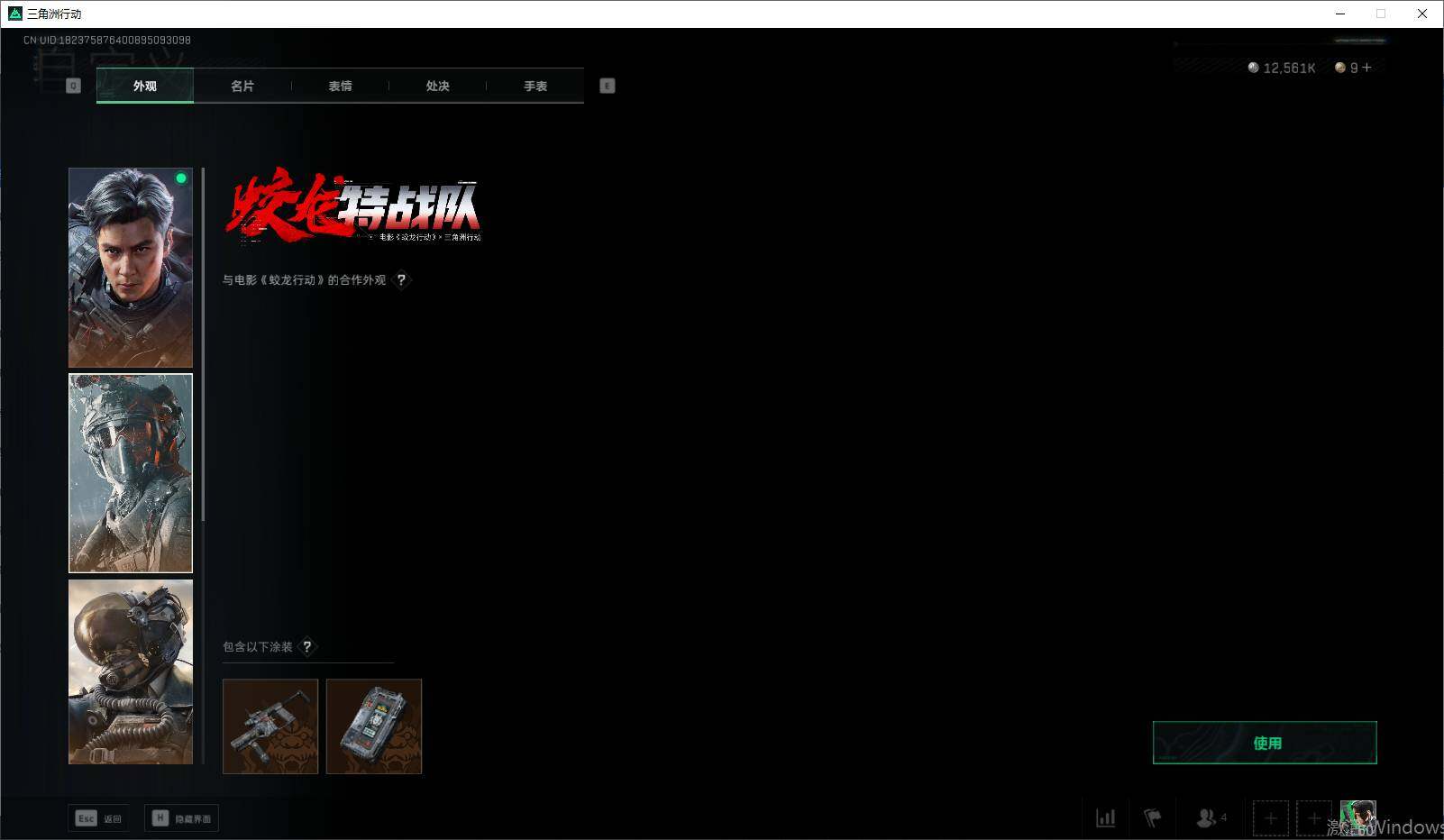Click the E next-tab key icon
Screen dimensions: 1444x840
coord(608,86)
